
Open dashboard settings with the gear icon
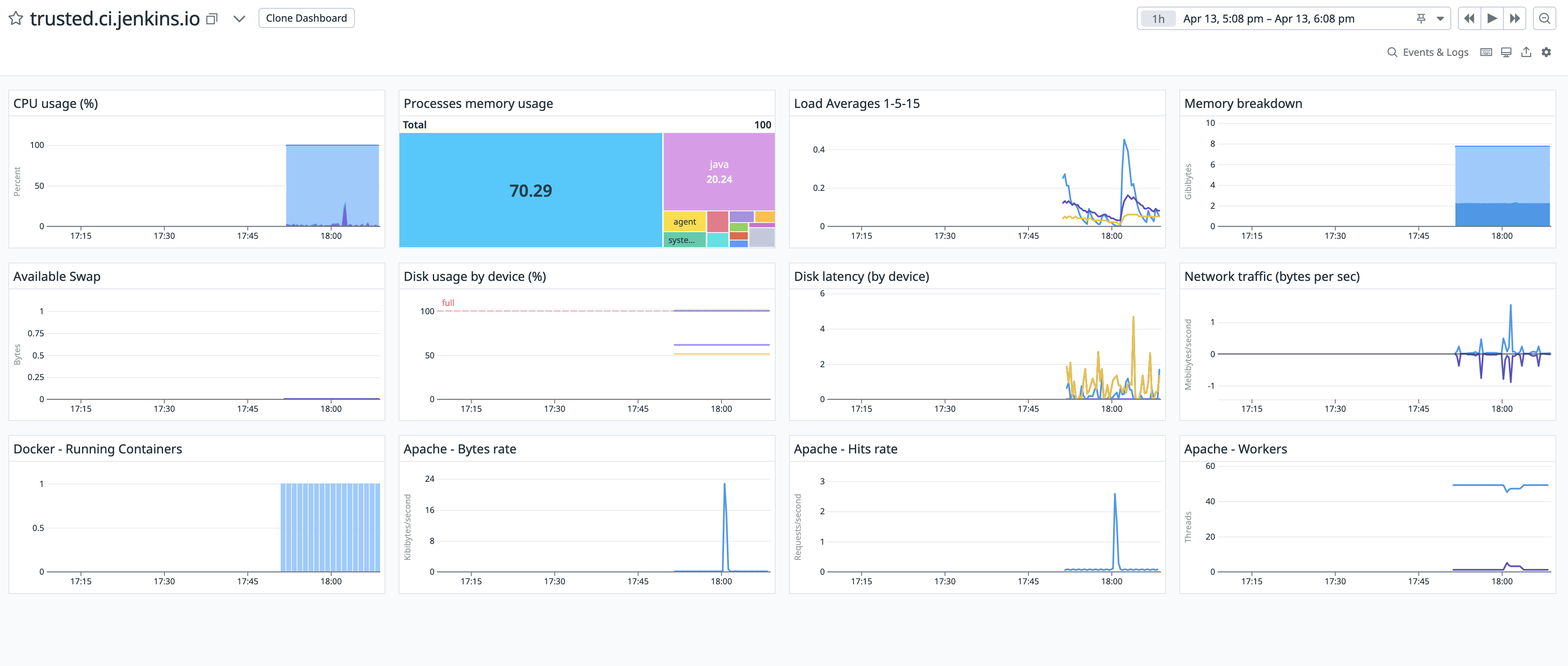tap(1547, 52)
